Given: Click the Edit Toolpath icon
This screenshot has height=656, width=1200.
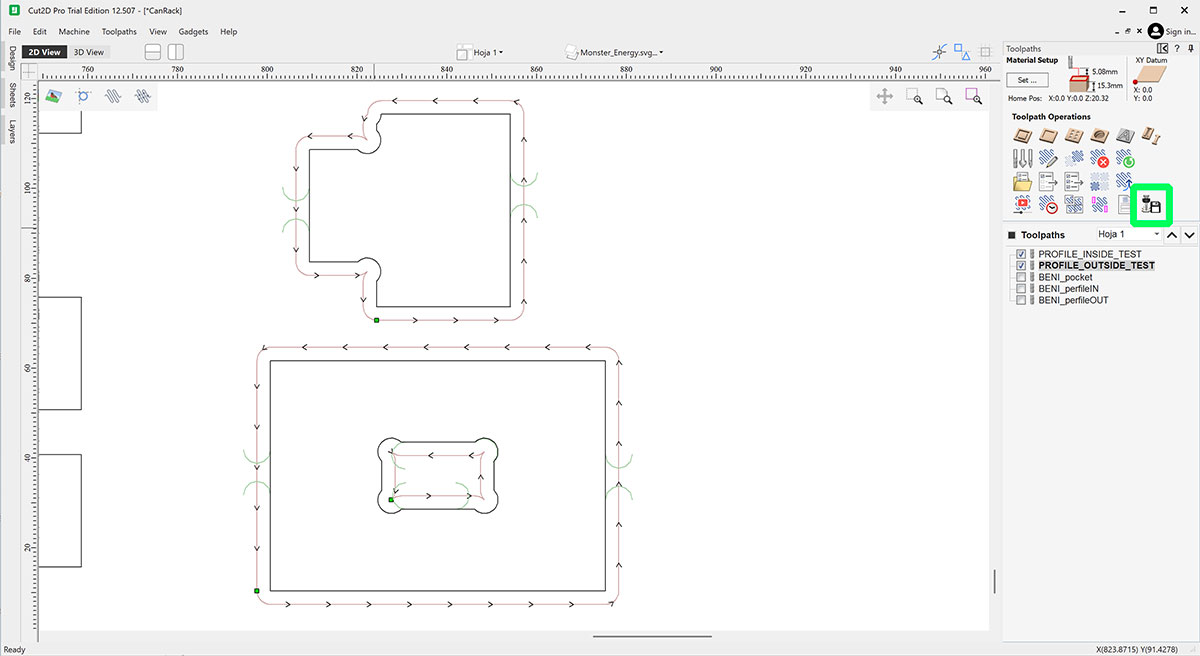Looking at the screenshot, I should [1048, 158].
